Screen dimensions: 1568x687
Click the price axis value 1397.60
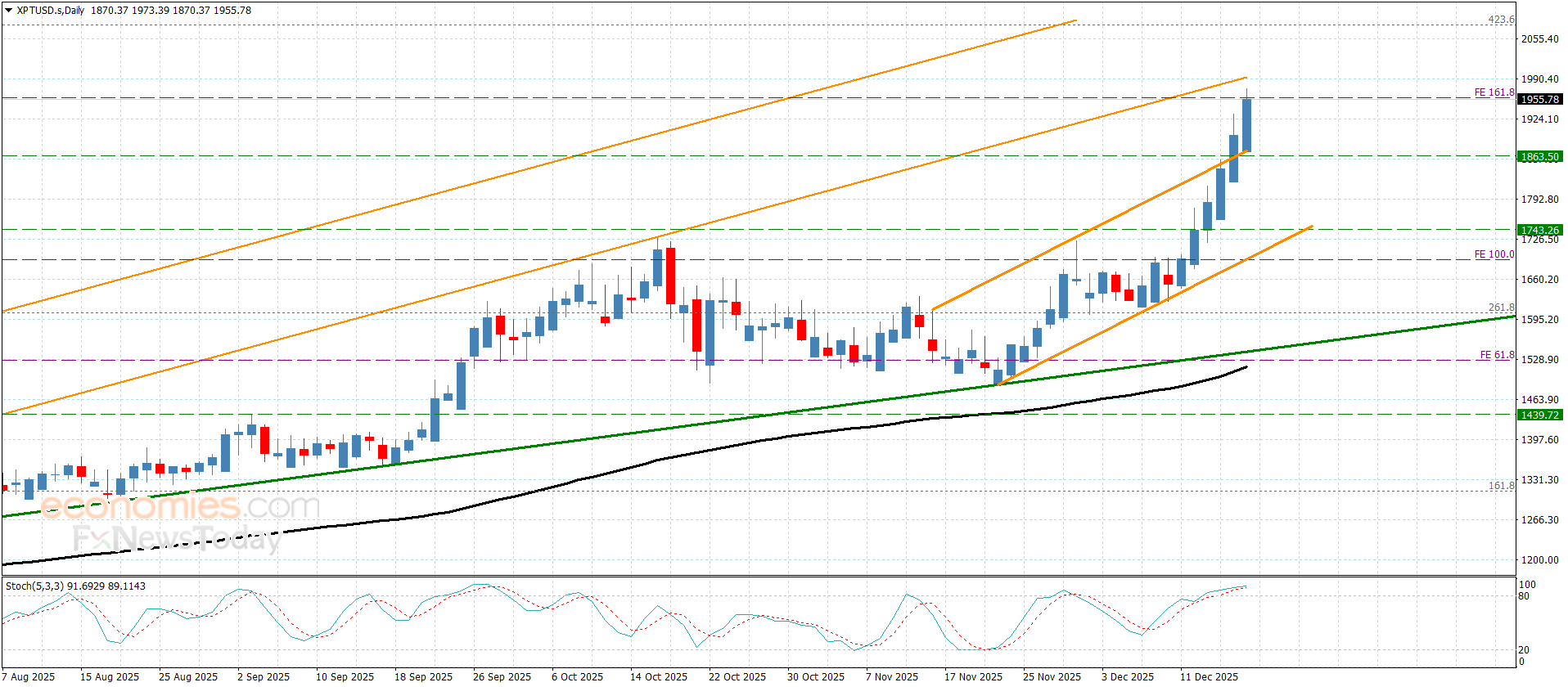point(1540,439)
